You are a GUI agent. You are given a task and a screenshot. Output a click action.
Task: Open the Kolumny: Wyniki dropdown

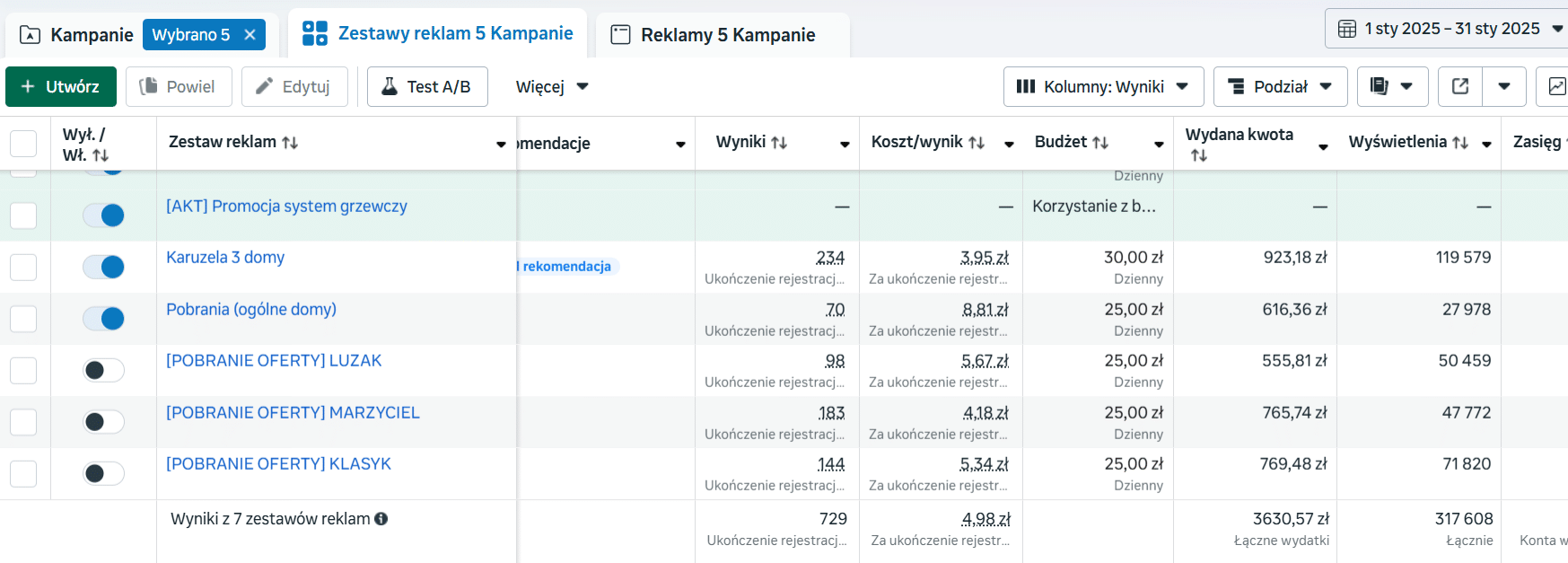click(1102, 87)
